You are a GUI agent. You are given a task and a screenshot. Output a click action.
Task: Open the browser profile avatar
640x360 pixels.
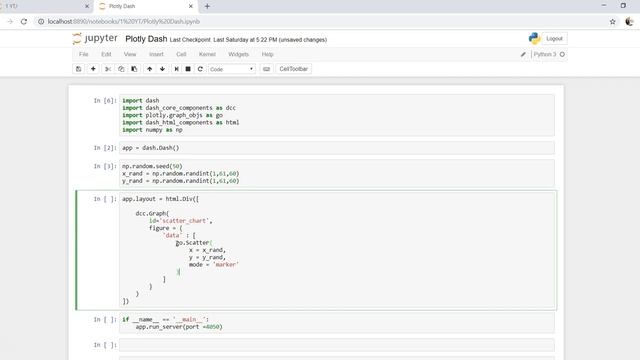(x=629, y=22)
